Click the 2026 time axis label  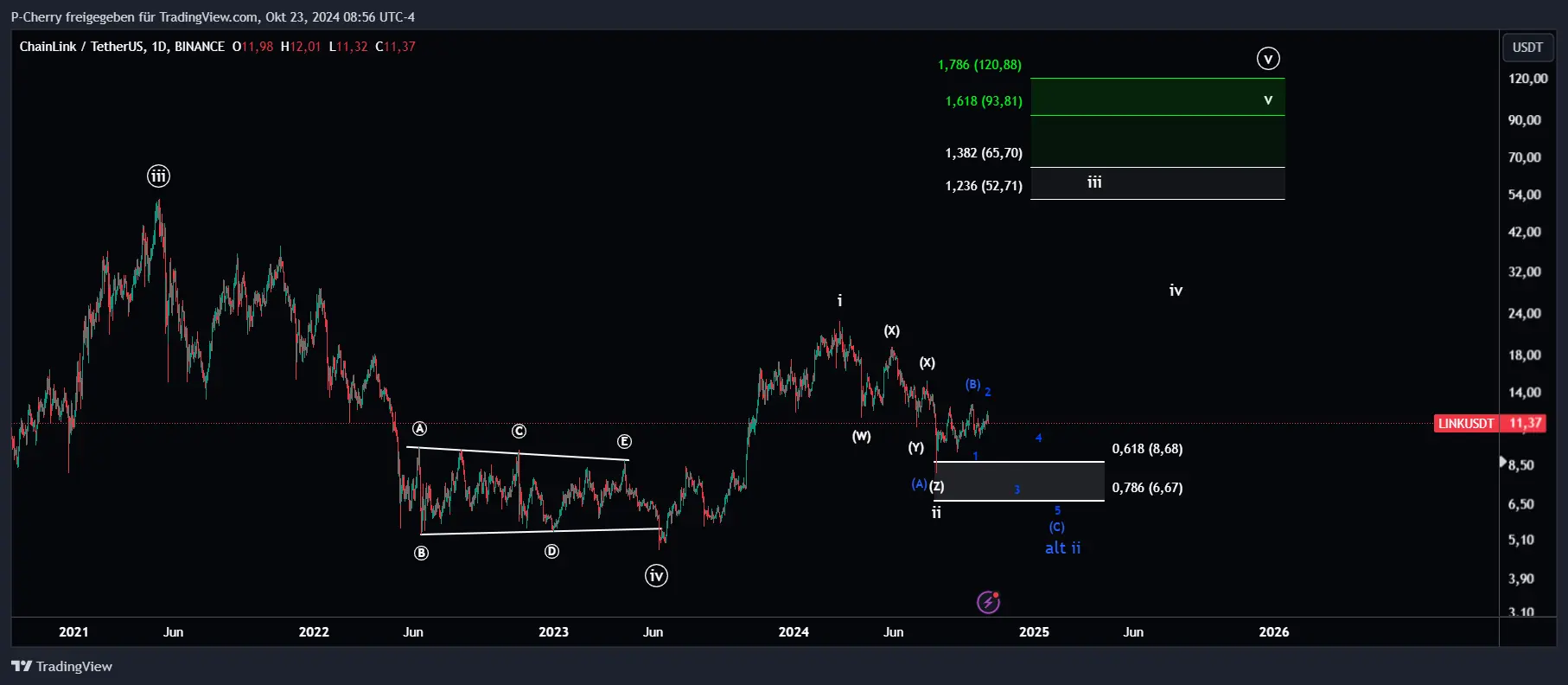1274,631
